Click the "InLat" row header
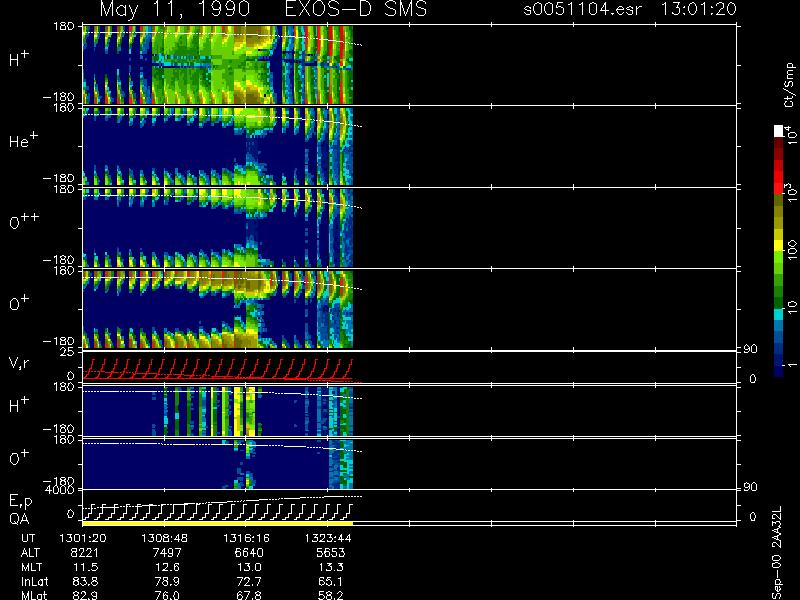The height and width of the screenshot is (600, 800). [35, 581]
